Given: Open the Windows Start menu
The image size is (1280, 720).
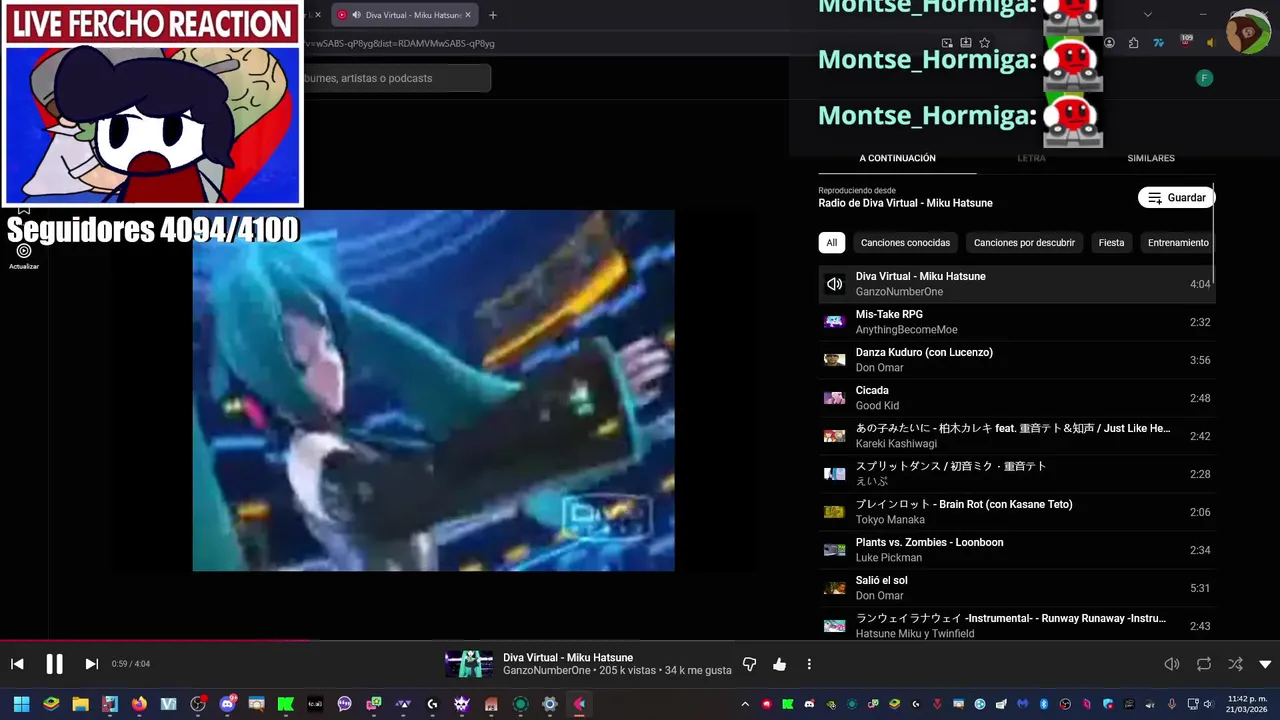Looking at the screenshot, I should click(21, 704).
